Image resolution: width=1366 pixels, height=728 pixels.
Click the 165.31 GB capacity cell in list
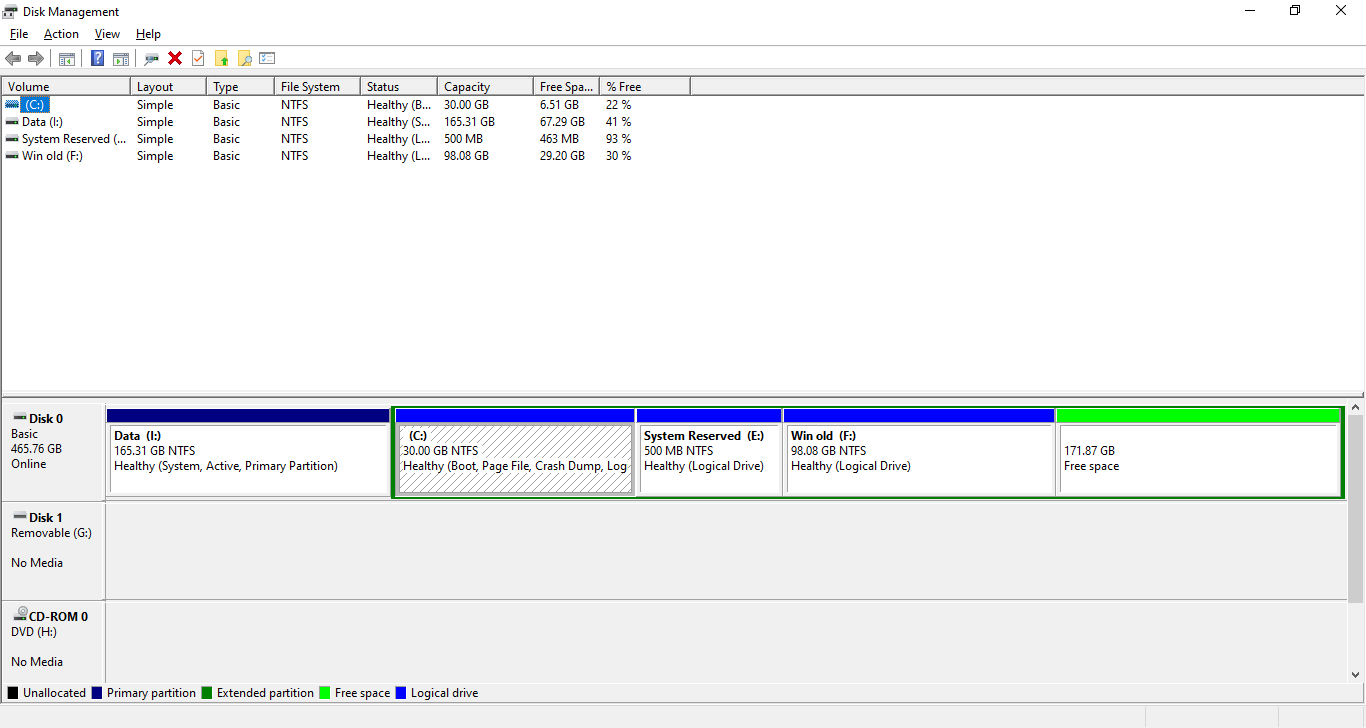tap(469, 121)
